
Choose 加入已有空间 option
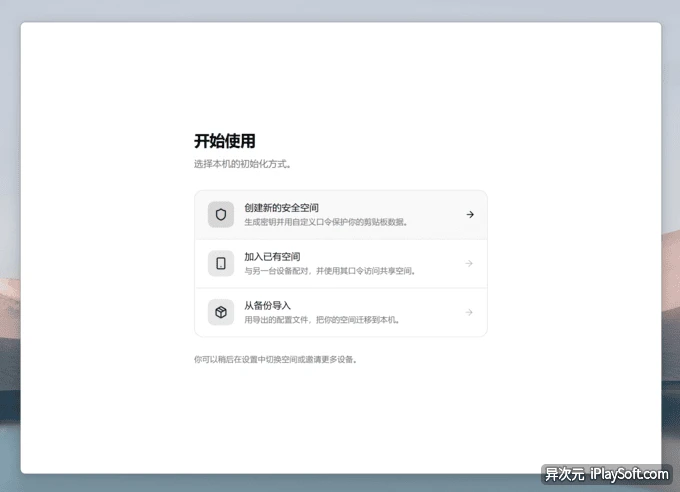pyautogui.click(x=341, y=264)
